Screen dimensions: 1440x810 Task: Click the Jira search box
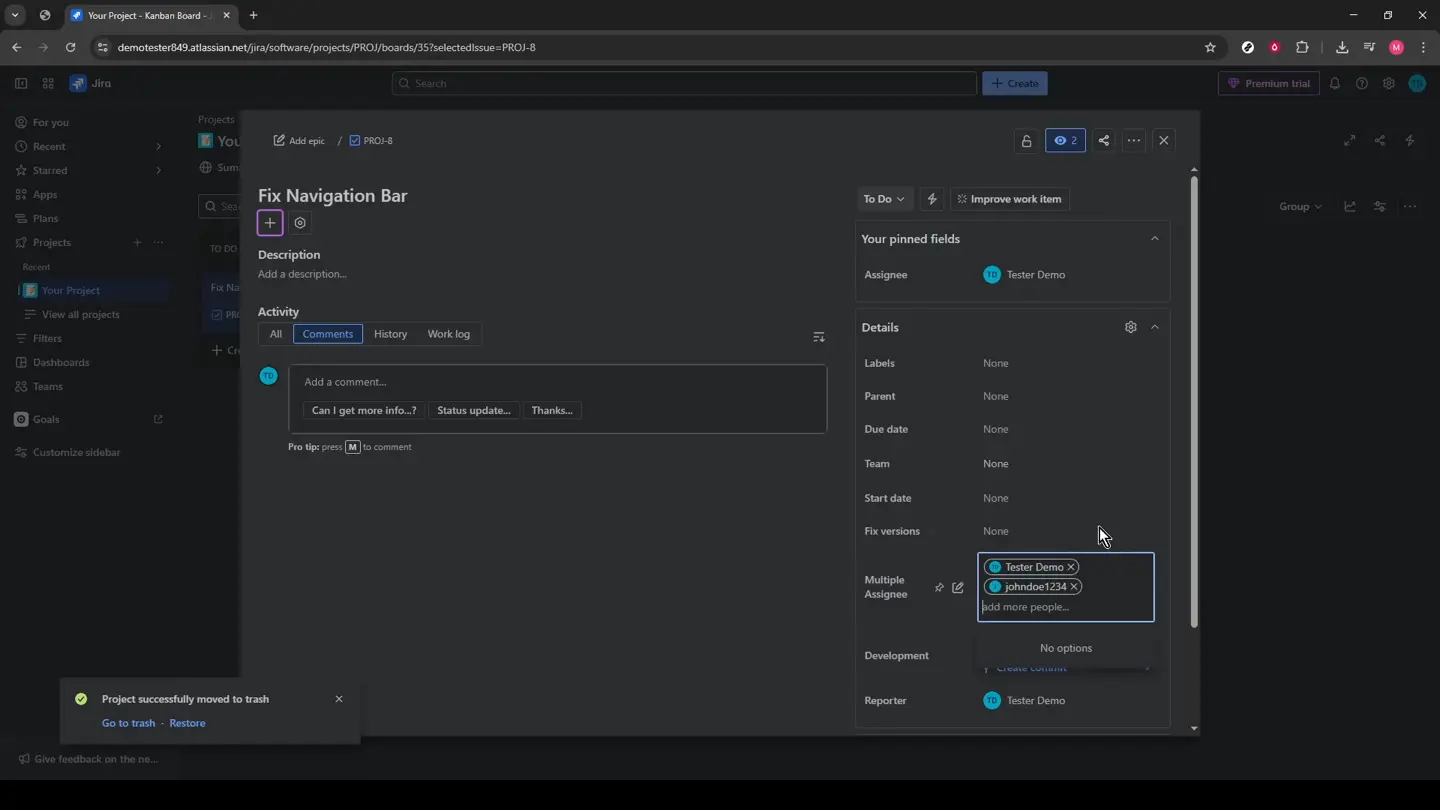click(x=684, y=84)
